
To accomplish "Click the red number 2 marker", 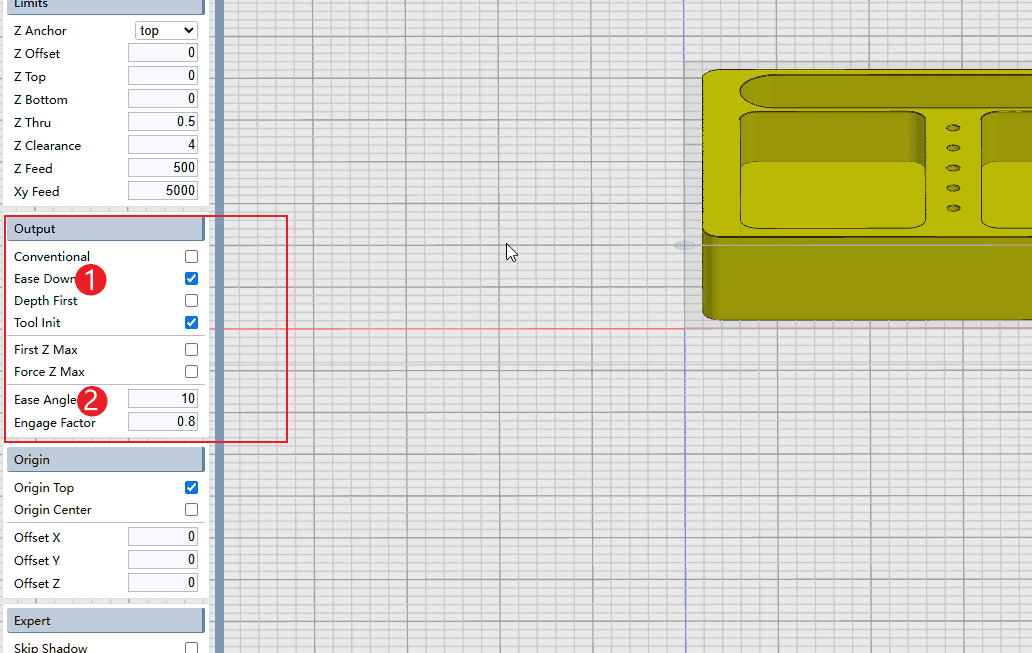I will [92, 401].
